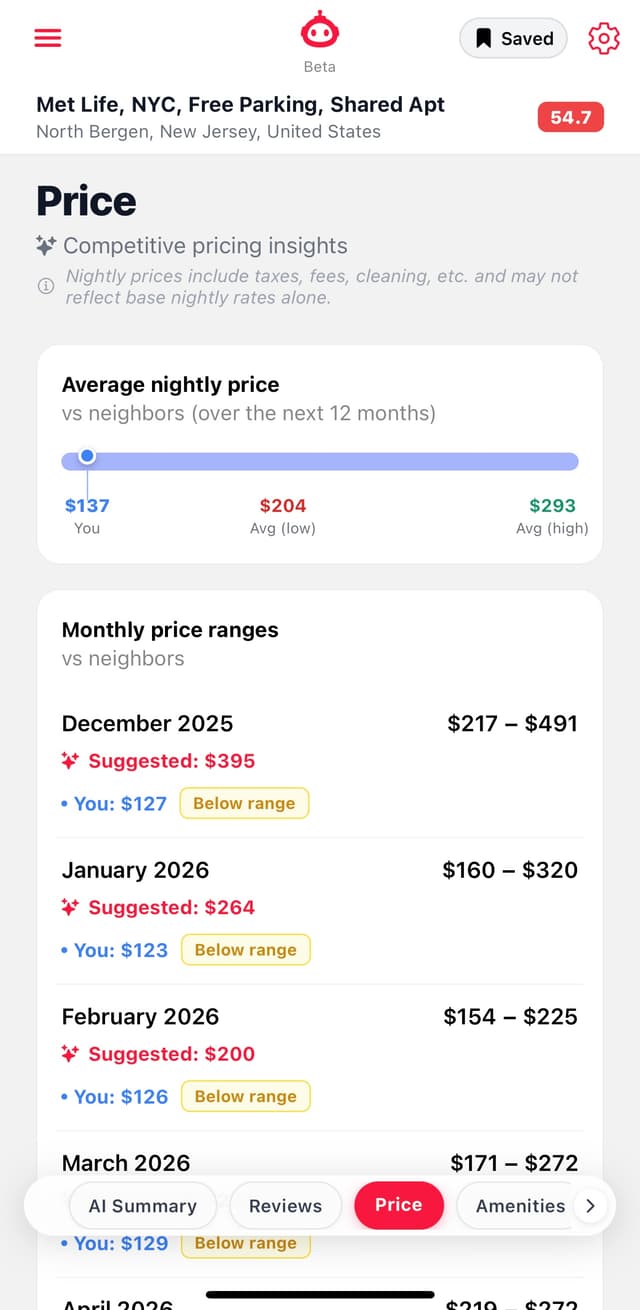640x1310 pixels.
Task: Toggle the Saved bookmark button
Action: 513,39
